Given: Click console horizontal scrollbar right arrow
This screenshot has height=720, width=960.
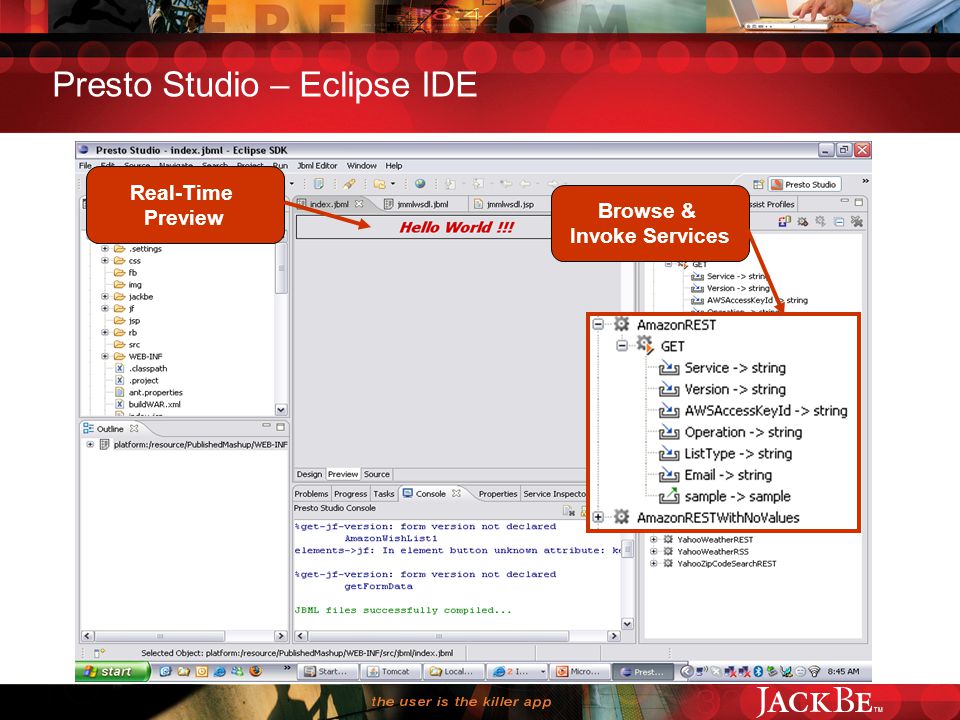Looking at the screenshot, I should click(614, 636).
